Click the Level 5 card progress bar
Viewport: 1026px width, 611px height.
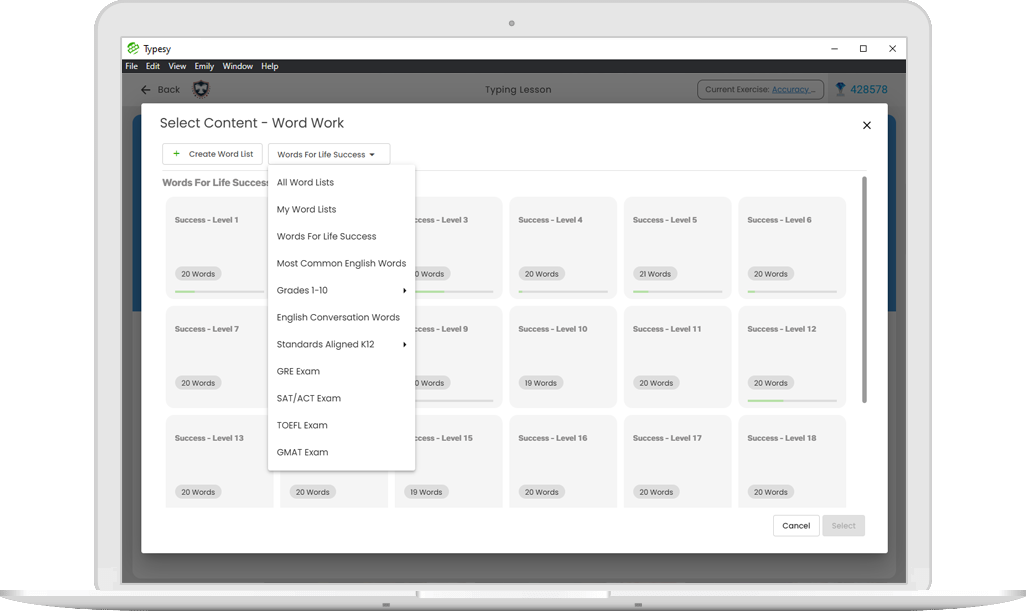[x=677, y=292]
